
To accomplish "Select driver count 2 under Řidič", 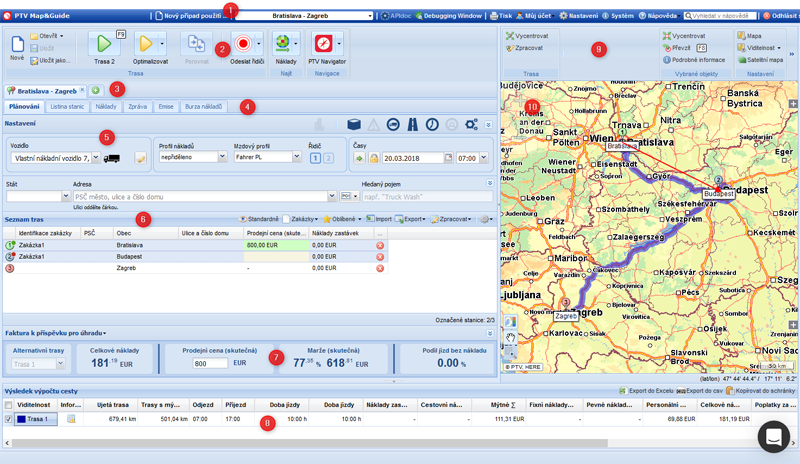I will 328,158.
